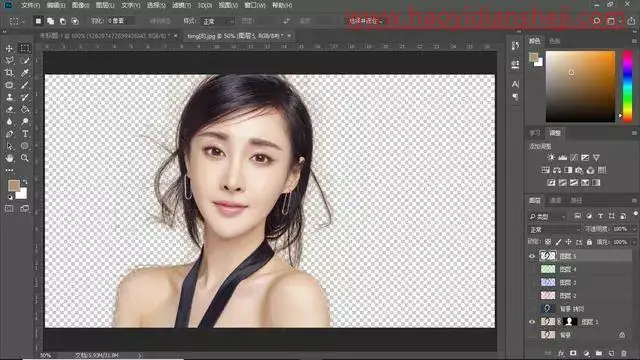This screenshot has width=640, height=360.
Task: Show layer 4 with green thumbnail
Action: tap(532, 269)
